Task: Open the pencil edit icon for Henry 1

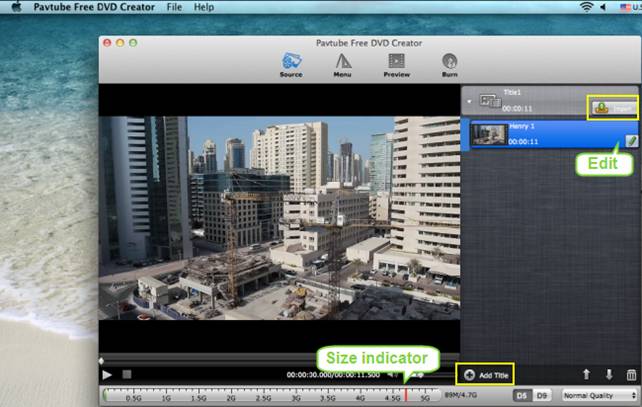Action: (x=631, y=141)
